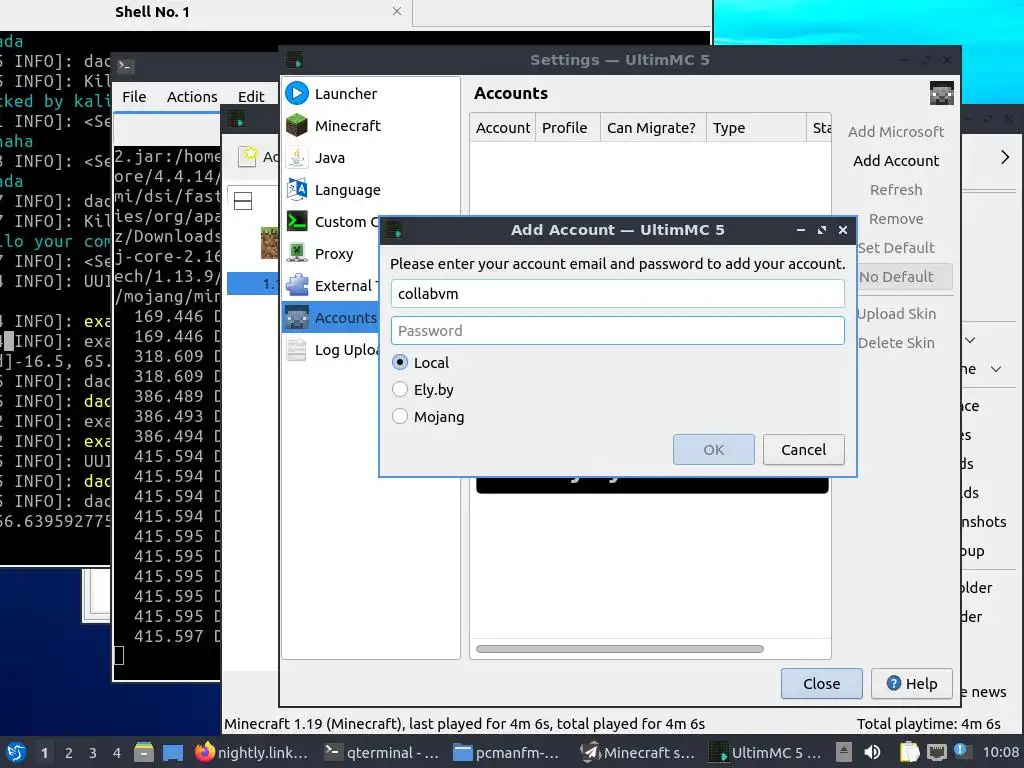The image size is (1024, 768).
Task: Click Add Account in the accounts sidebar
Action: pos(896,161)
